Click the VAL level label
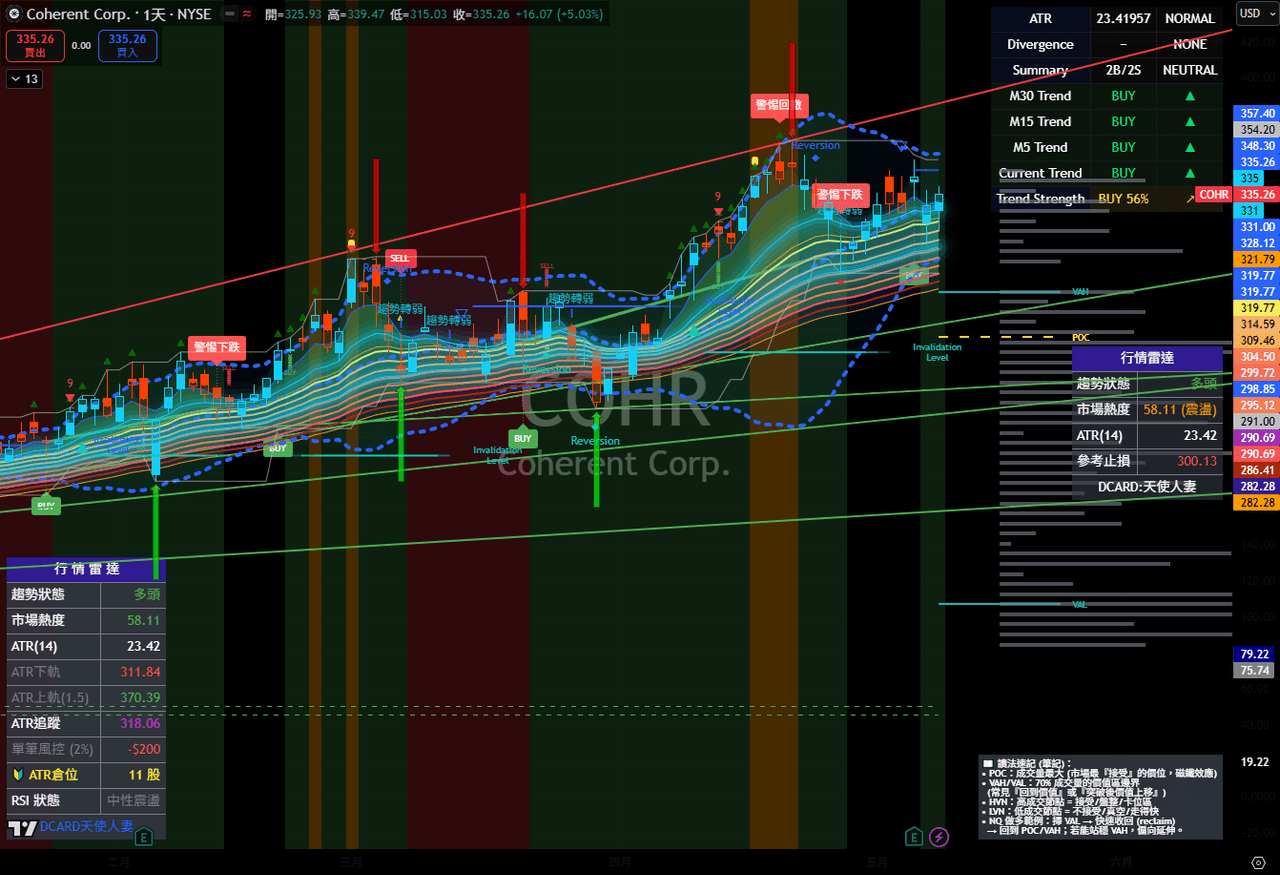 [x=1080, y=604]
